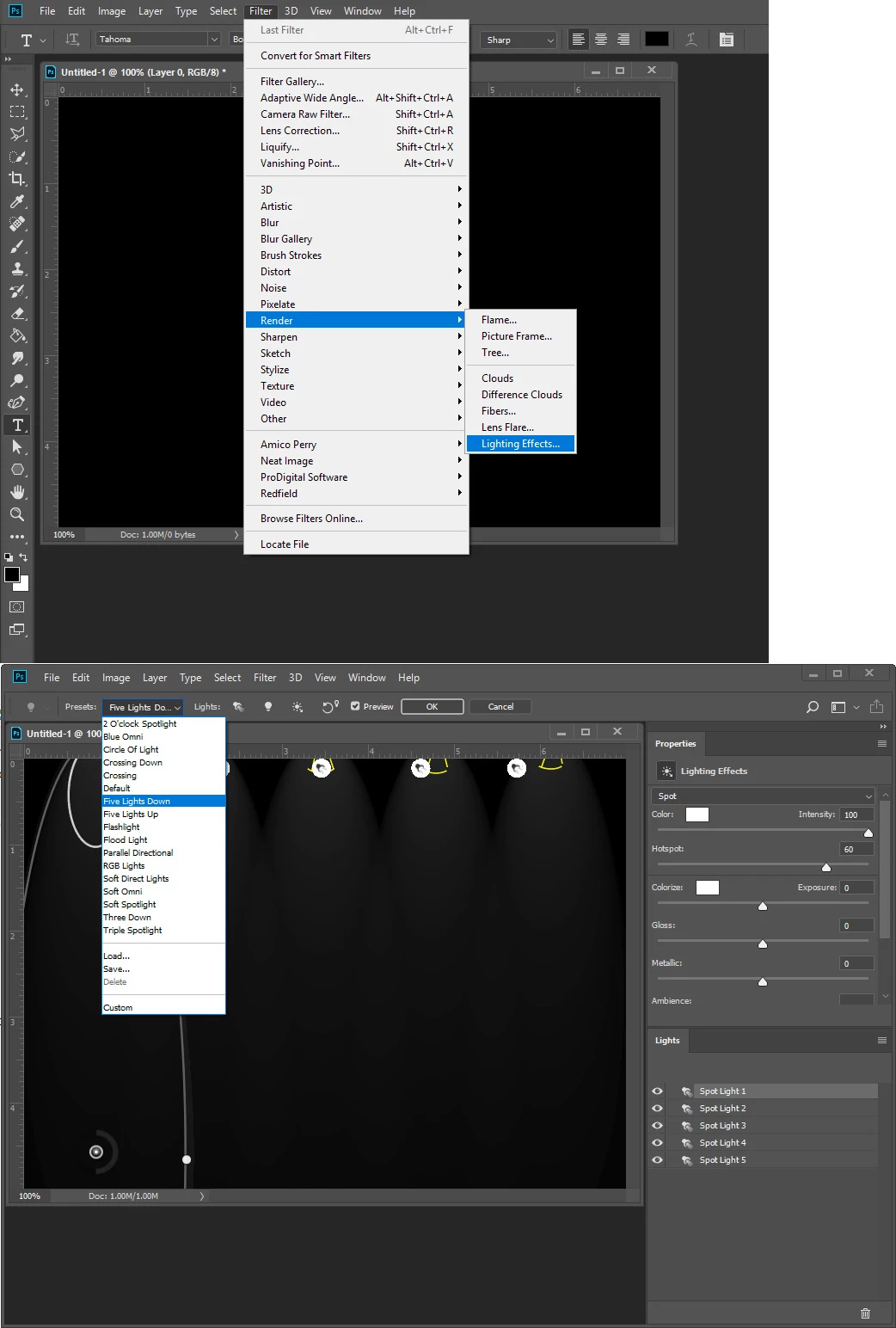Choose Lighting Effects in Render submenu
Viewport: 896px width, 1328px height.
[x=520, y=444]
